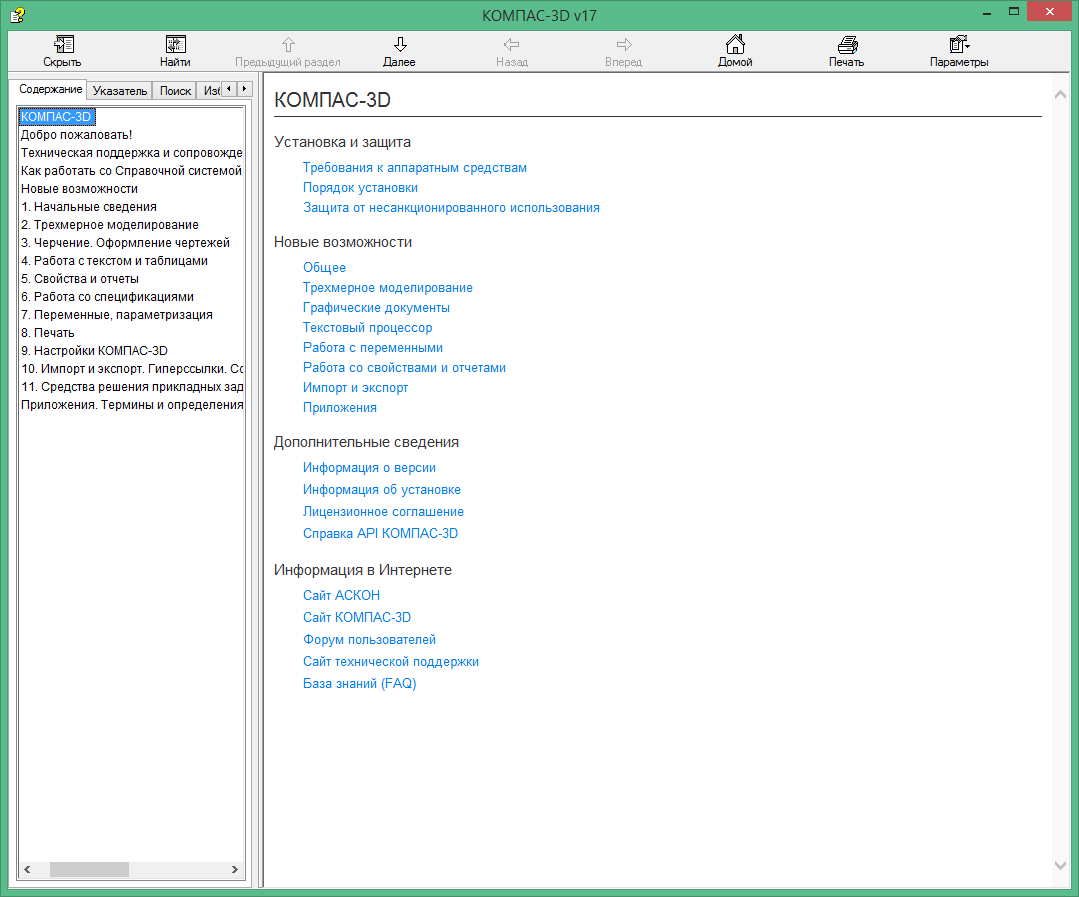Screen dimensions: 1079x897
Task: Select 1. Начальные сведения topic
Action: pyautogui.click(x=89, y=206)
